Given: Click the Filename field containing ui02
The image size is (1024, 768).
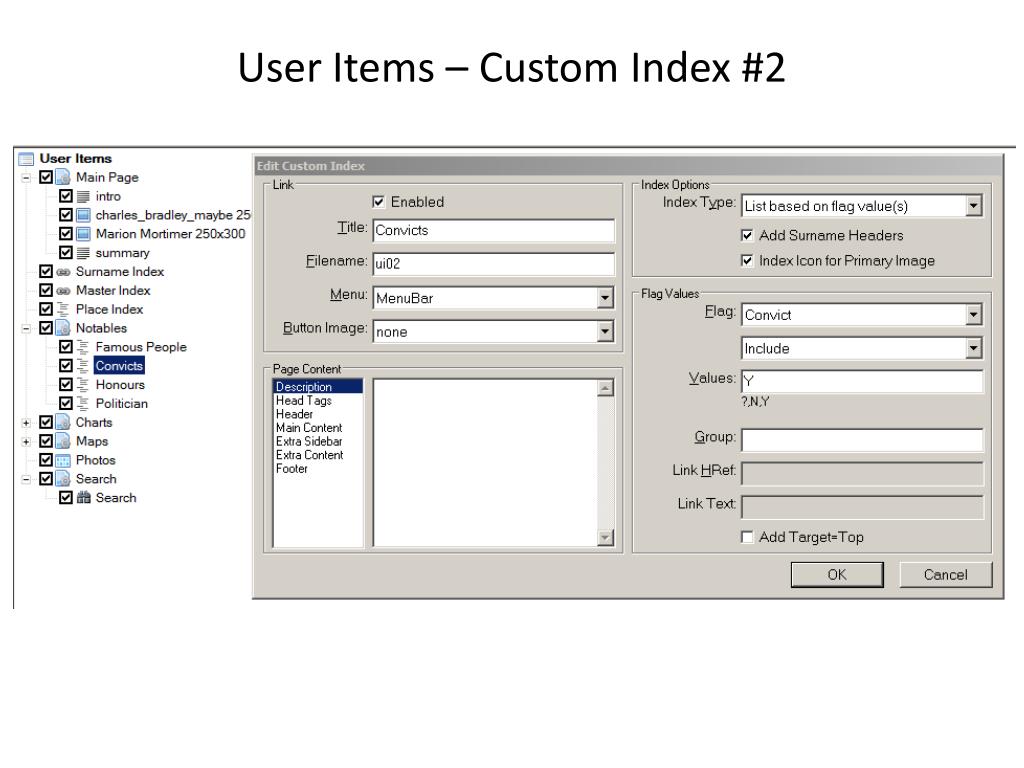Looking at the screenshot, I should (494, 264).
